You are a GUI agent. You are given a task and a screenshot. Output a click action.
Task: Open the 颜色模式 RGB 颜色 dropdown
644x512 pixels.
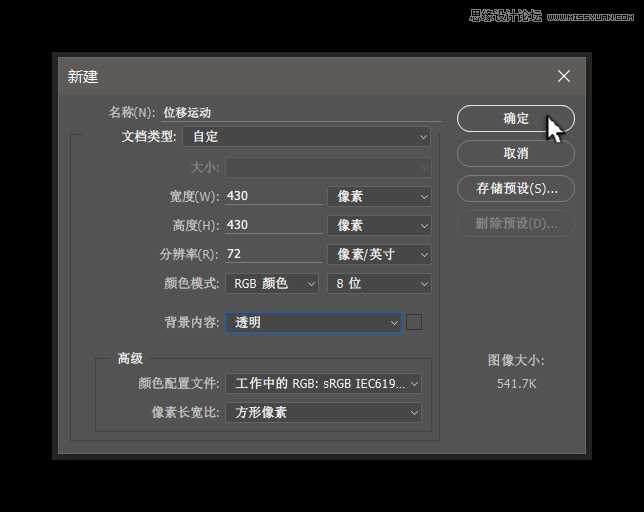tap(272, 283)
